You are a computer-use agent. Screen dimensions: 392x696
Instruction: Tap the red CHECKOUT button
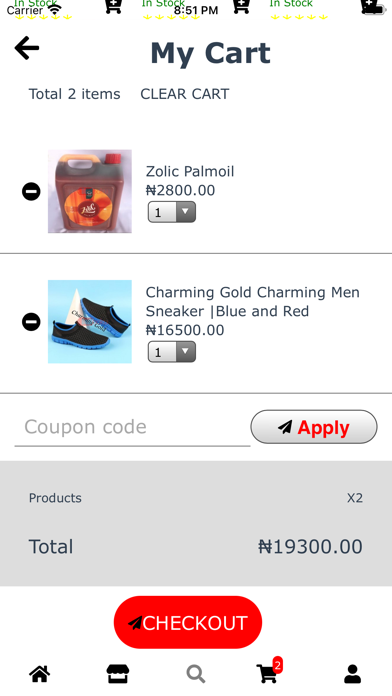pyautogui.click(x=188, y=622)
